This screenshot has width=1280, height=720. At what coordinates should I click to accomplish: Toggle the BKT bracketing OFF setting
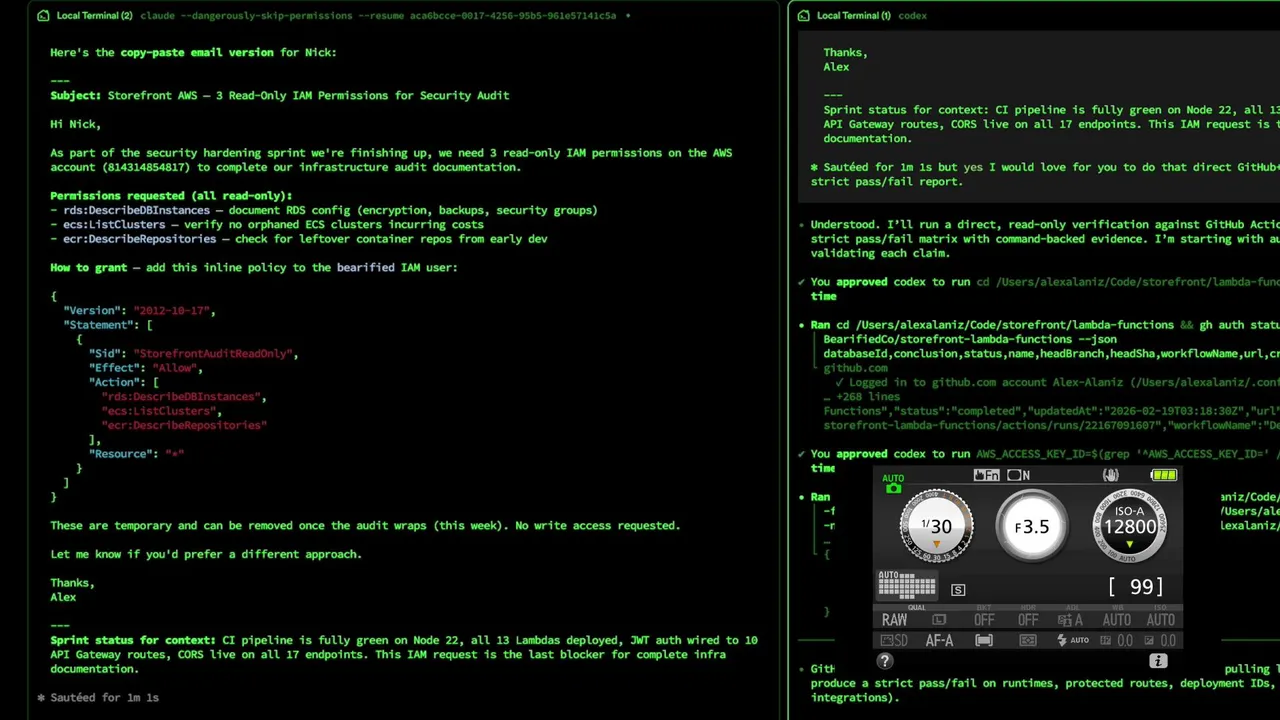click(984, 620)
